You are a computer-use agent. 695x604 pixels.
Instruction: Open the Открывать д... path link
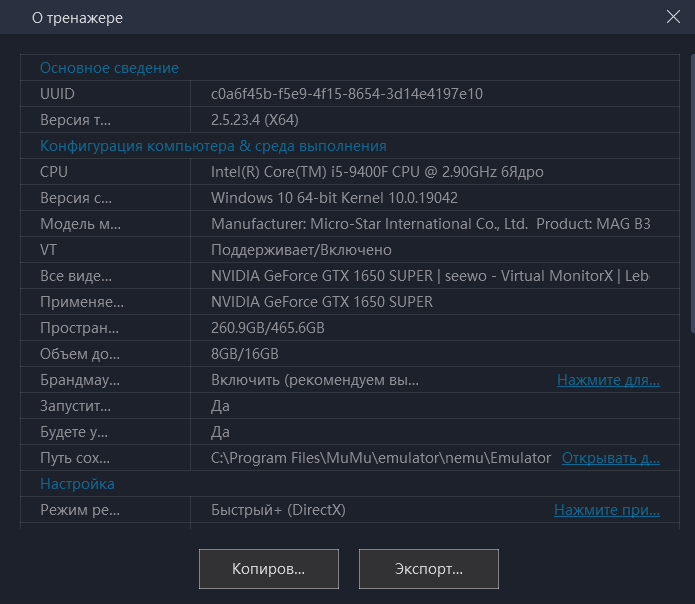pyautogui.click(x=611, y=458)
